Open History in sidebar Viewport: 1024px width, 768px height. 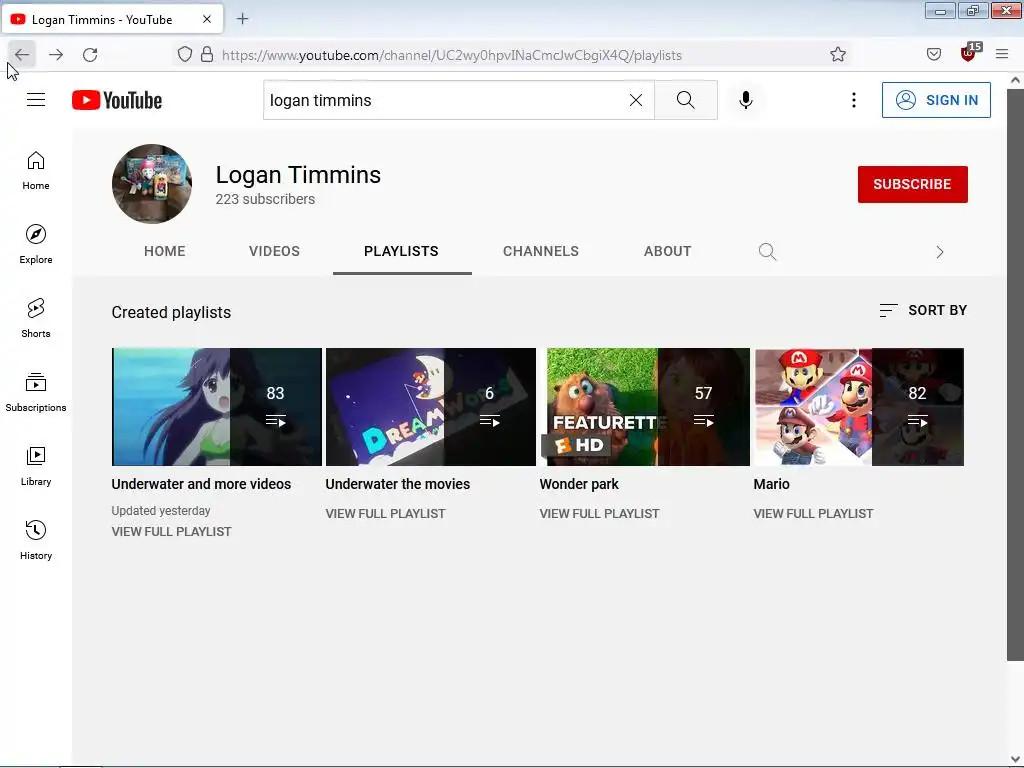click(x=36, y=540)
